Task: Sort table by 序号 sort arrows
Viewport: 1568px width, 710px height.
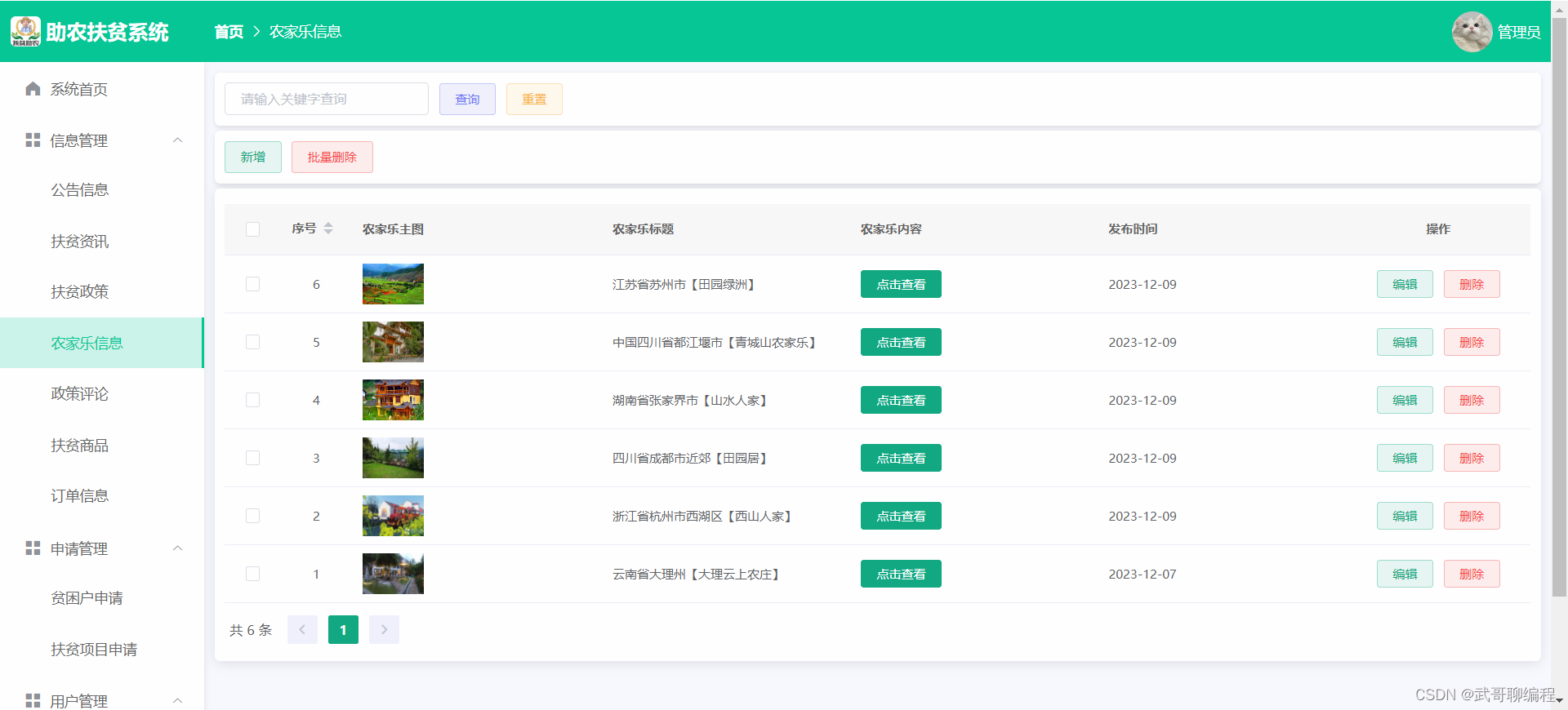Action: click(328, 229)
